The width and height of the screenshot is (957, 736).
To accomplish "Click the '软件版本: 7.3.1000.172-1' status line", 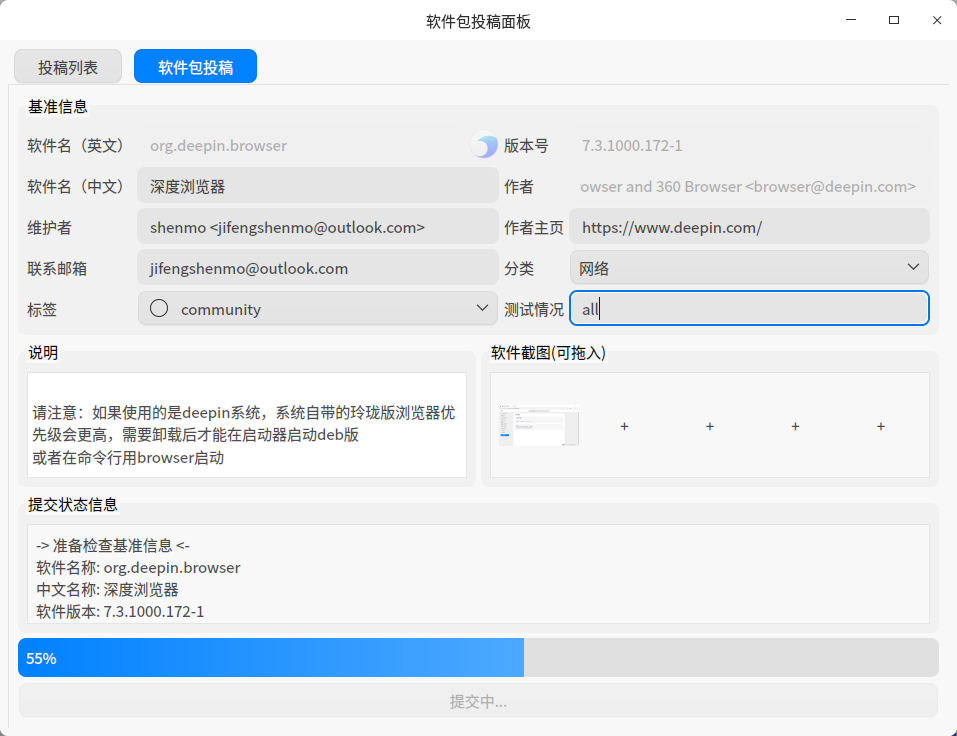I will (120, 612).
